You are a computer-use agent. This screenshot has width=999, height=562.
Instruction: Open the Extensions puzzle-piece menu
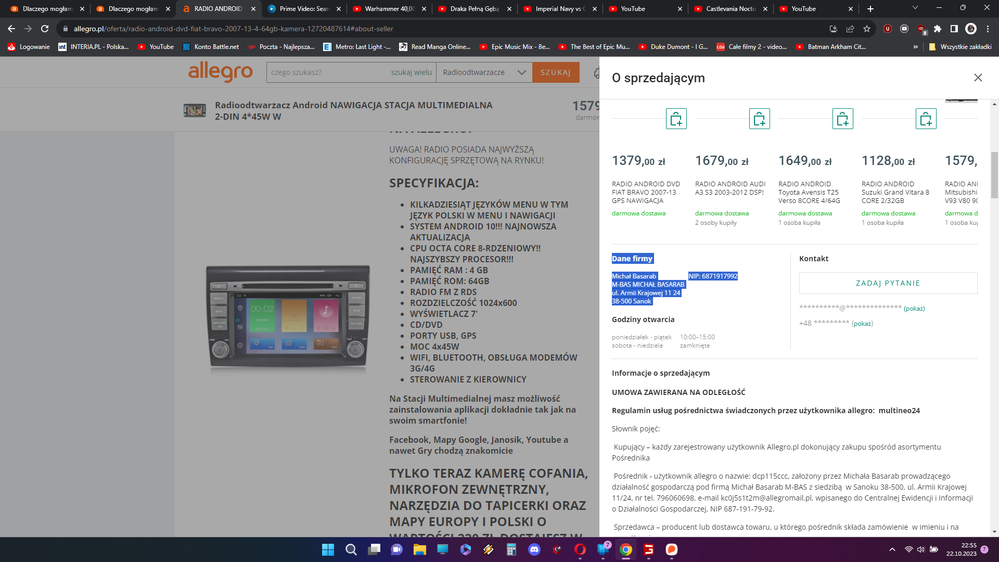[937, 29]
